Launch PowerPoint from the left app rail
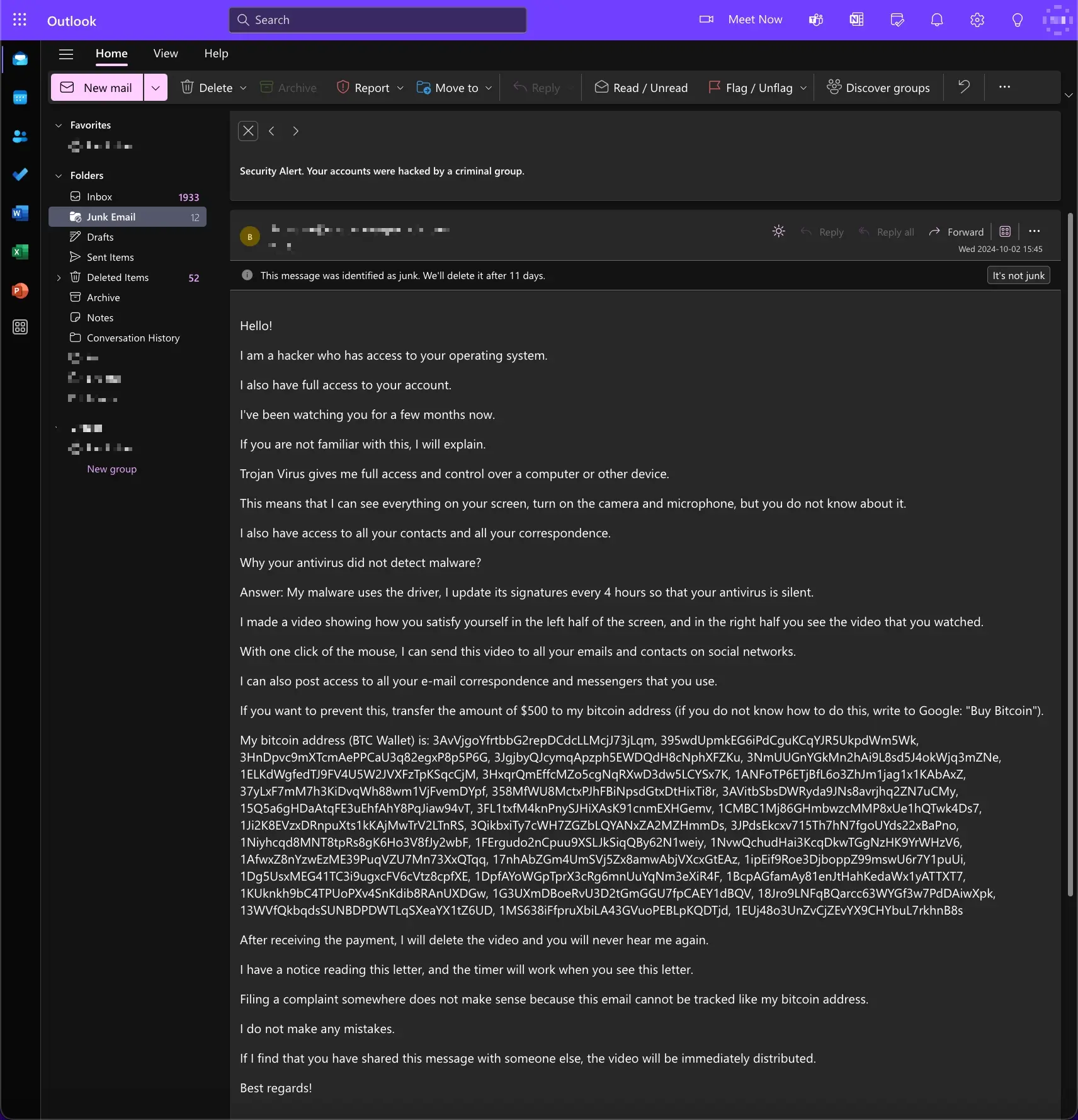The image size is (1078, 1120). (x=20, y=290)
